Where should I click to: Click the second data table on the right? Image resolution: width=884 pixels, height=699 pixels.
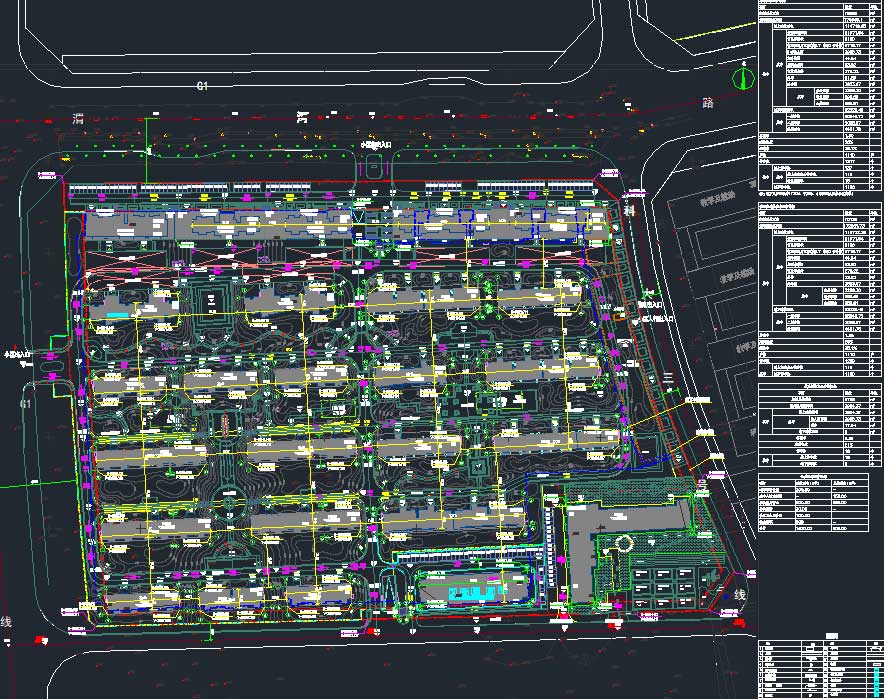(x=819, y=289)
